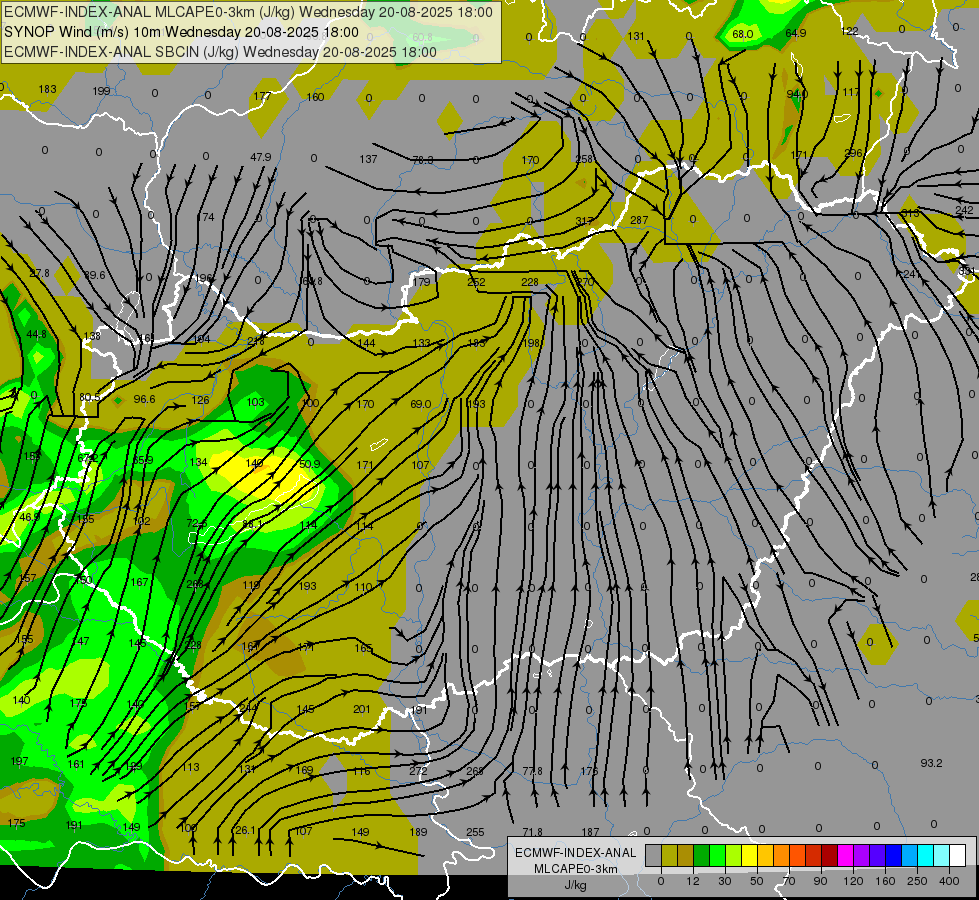This screenshot has width=979, height=900.
Task: Click the magenta swatch in the color scale
Action: point(846,855)
